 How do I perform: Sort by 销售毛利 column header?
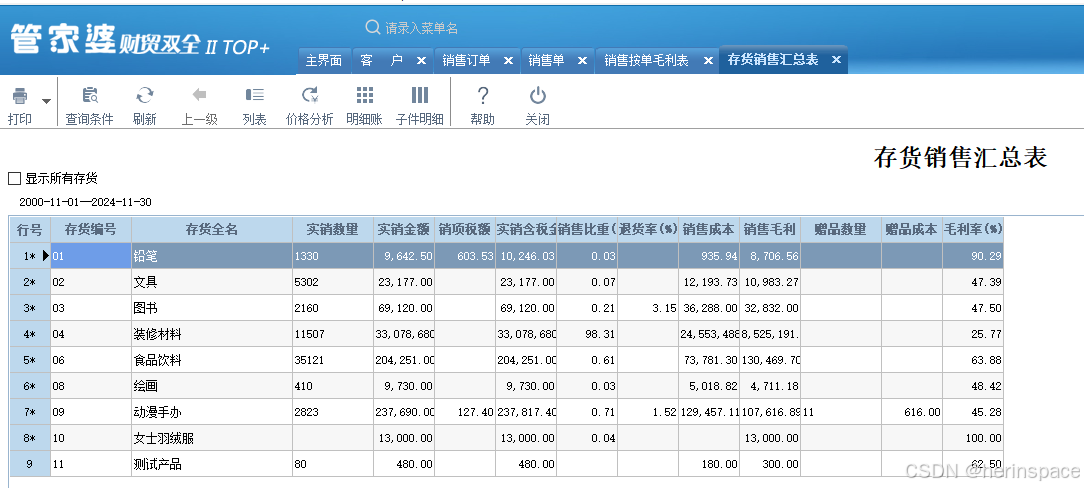pos(769,229)
